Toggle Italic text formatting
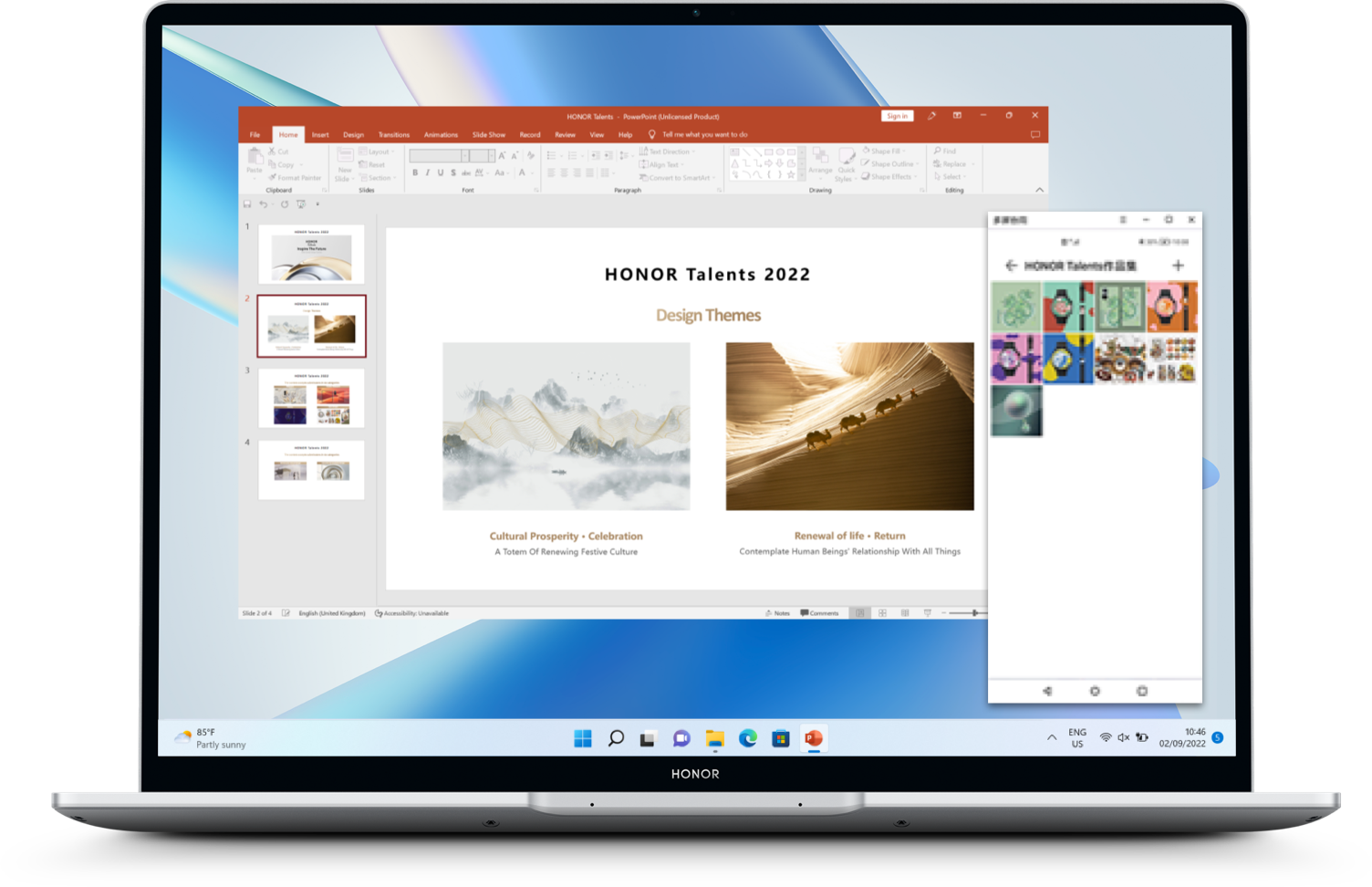This screenshot has width=1372, height=887. click(428, 172)
